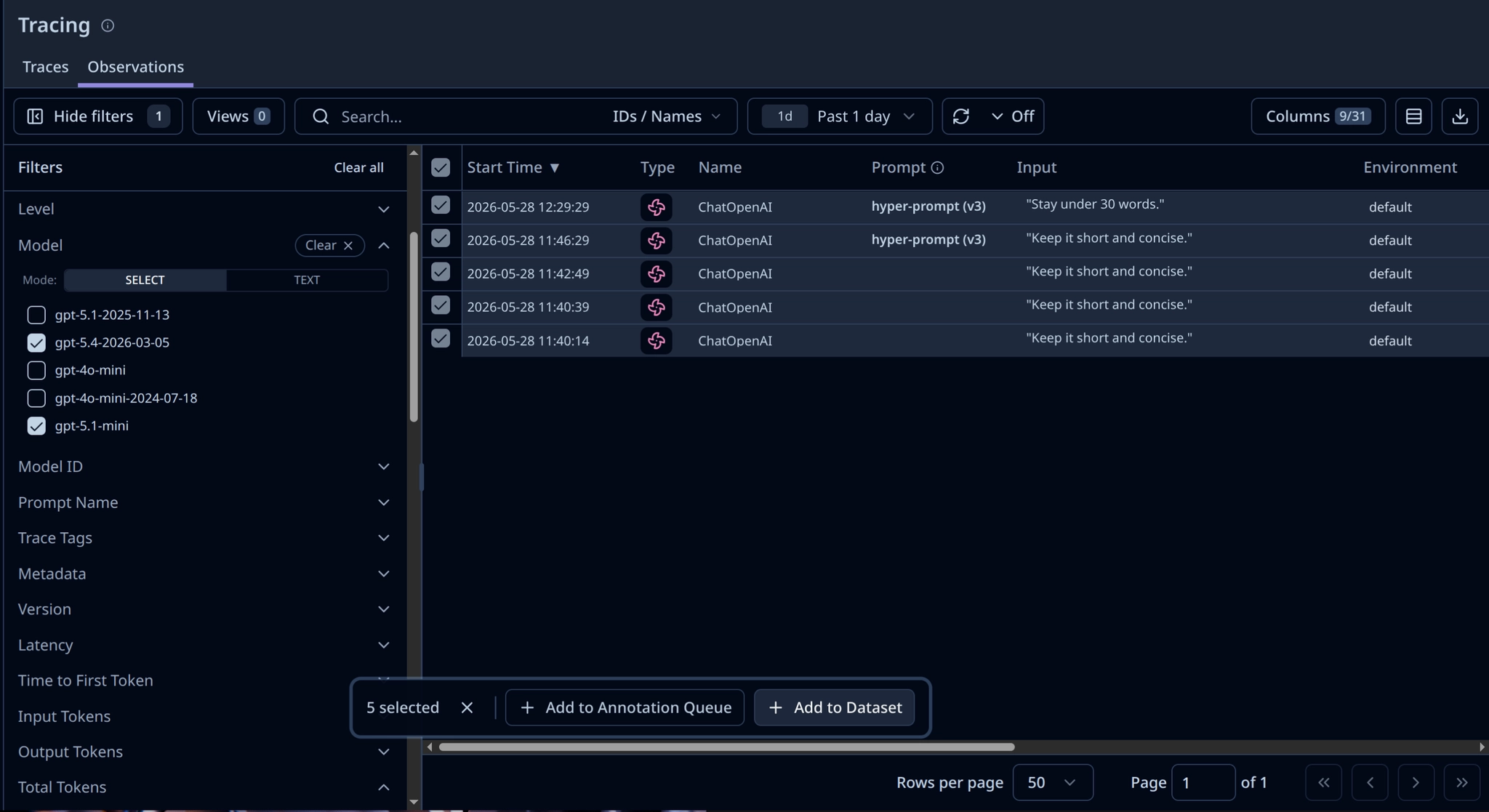The height and width of the screenshot is (812, 1489).
Task: Open IDs / Names search dropdown
Action: pyautogui.click(x=667, y=116)
